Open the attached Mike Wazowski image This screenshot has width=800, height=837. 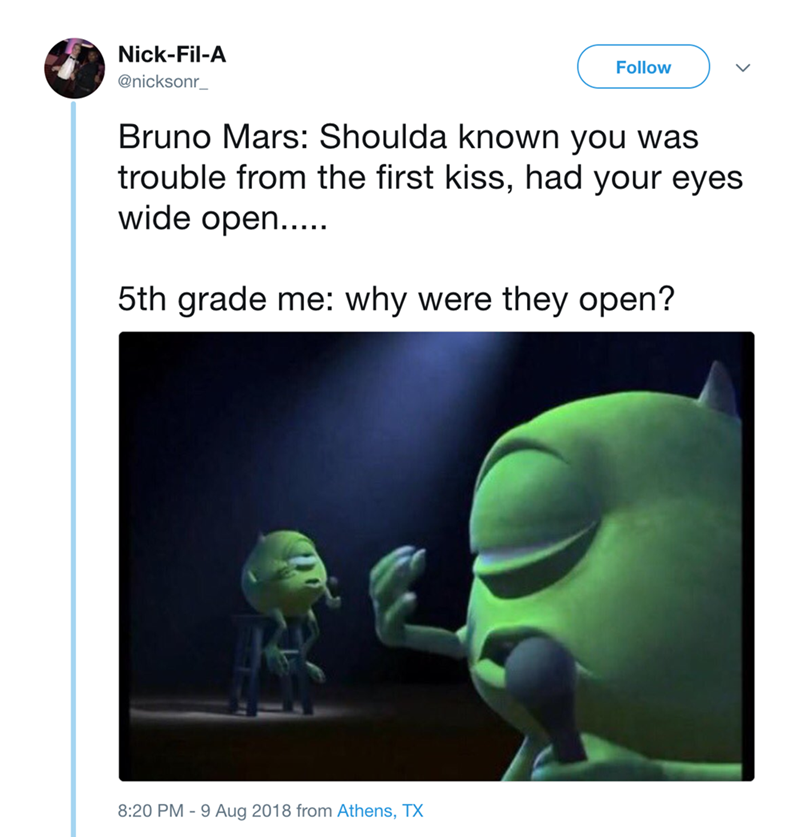click(x=436, y=556)
